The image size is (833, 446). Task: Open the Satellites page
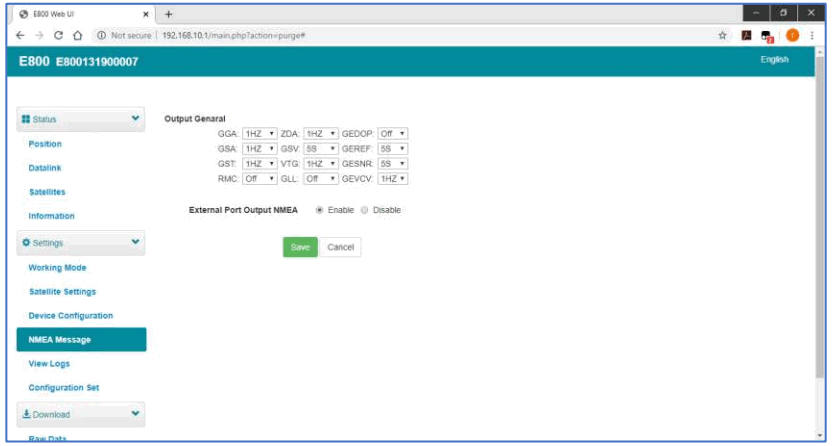47,192
